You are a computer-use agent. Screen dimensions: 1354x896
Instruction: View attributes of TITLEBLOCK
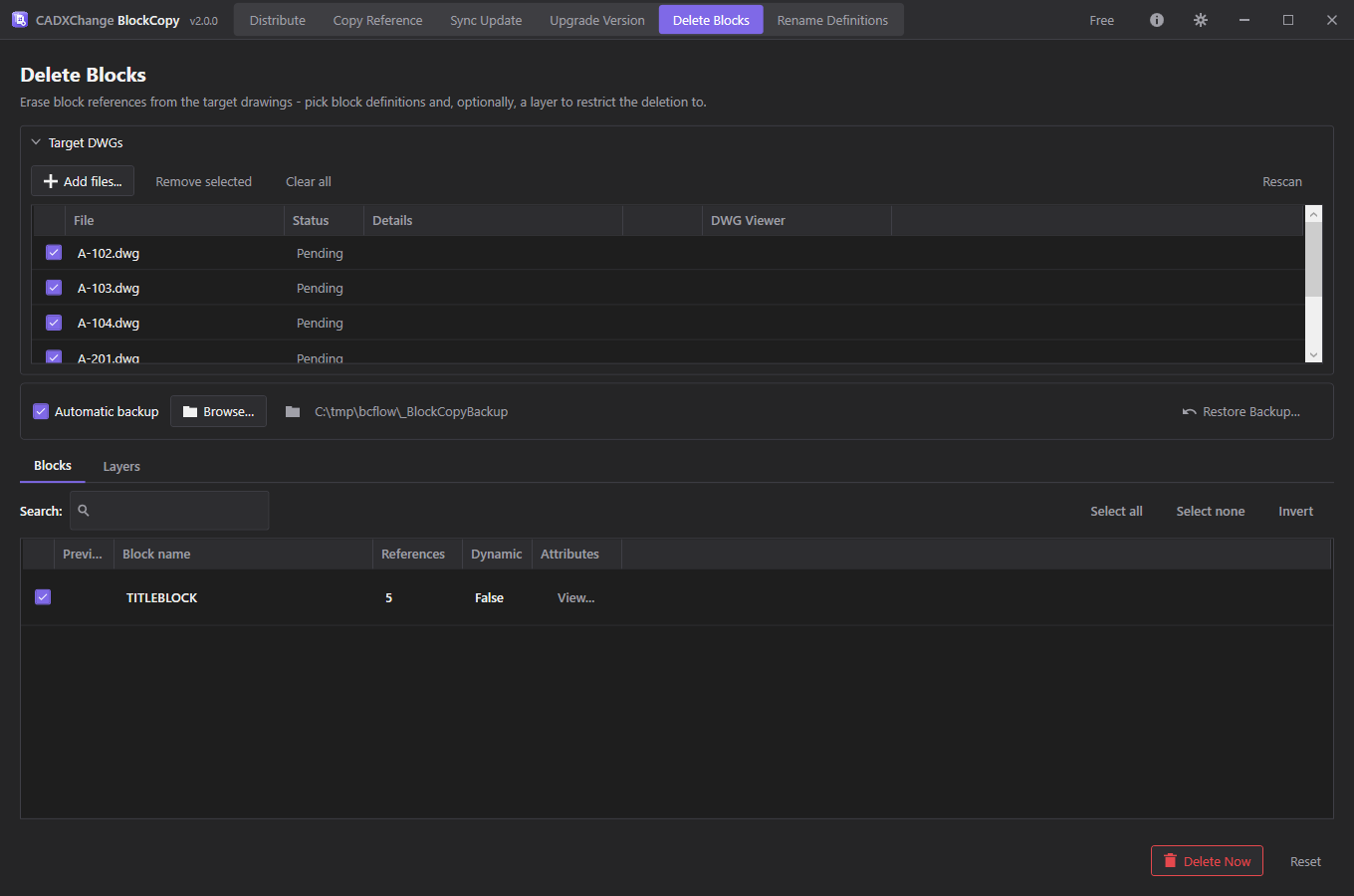(575, 597)
